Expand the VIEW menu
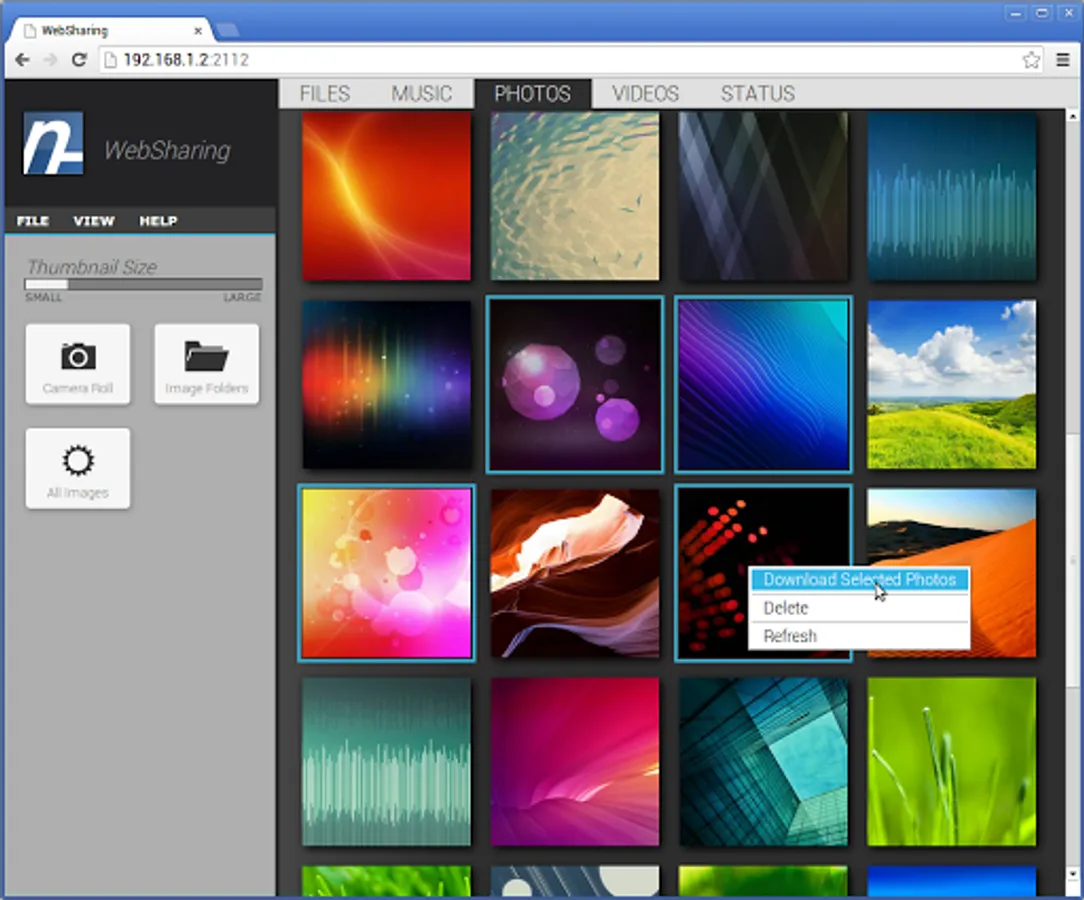Viewport: 1084px width, 900px height. click(x=93, y=221)
